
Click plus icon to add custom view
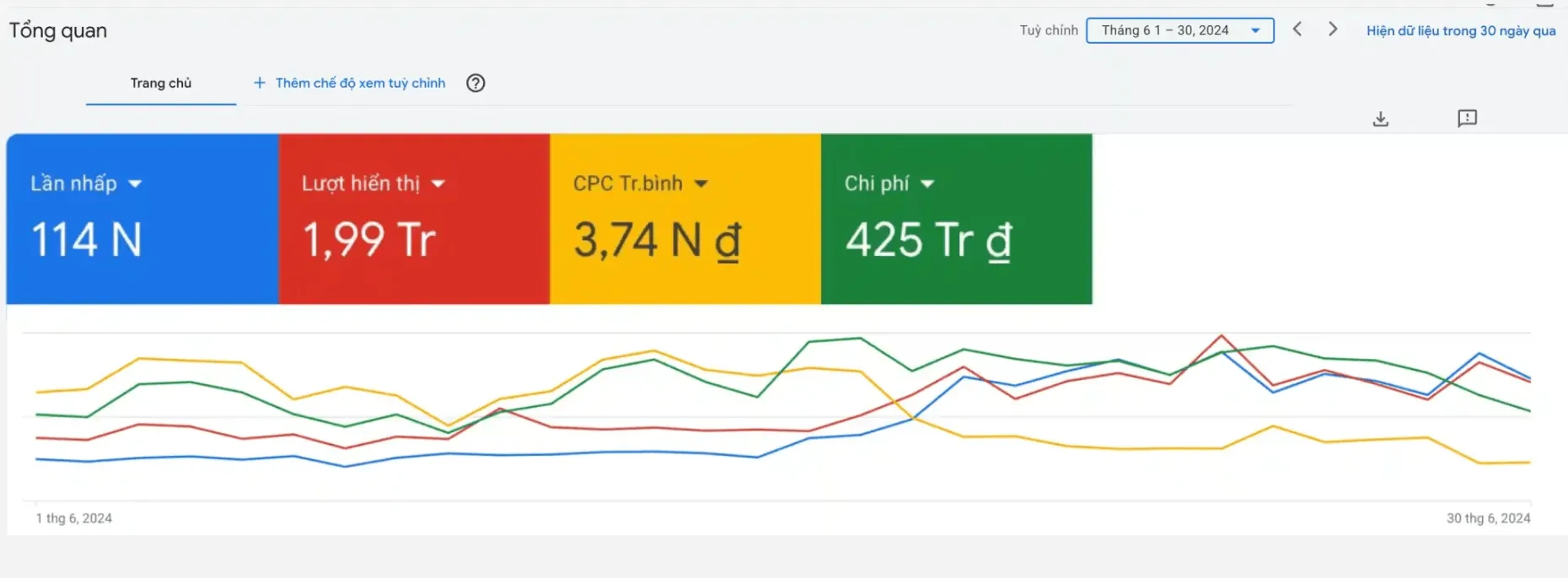[260, 83]
